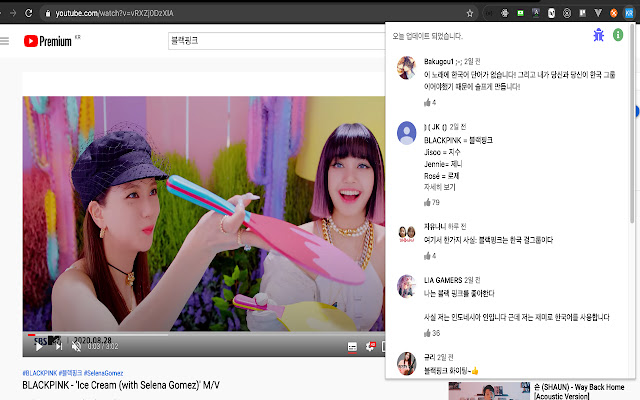Click comment text 'BLACKPINK = 블랙핑크'

(x=458, y=140)
